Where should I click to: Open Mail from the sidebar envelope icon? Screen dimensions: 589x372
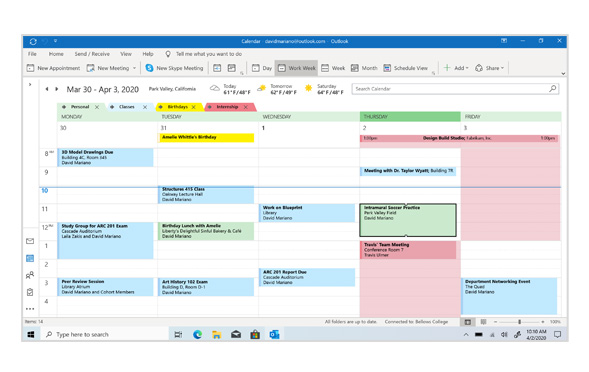(30, 241)
